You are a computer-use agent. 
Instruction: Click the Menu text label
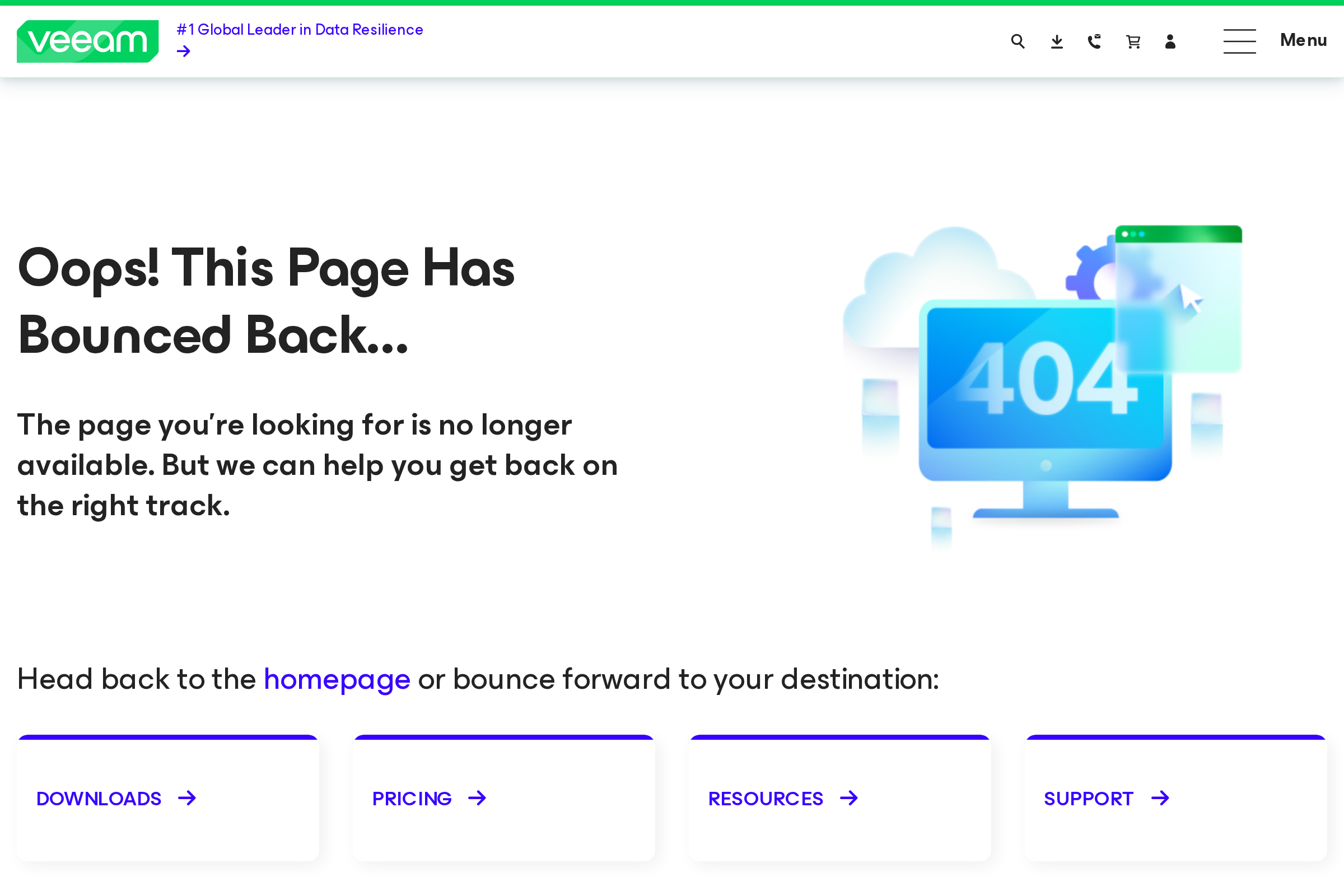(1304, 40)
